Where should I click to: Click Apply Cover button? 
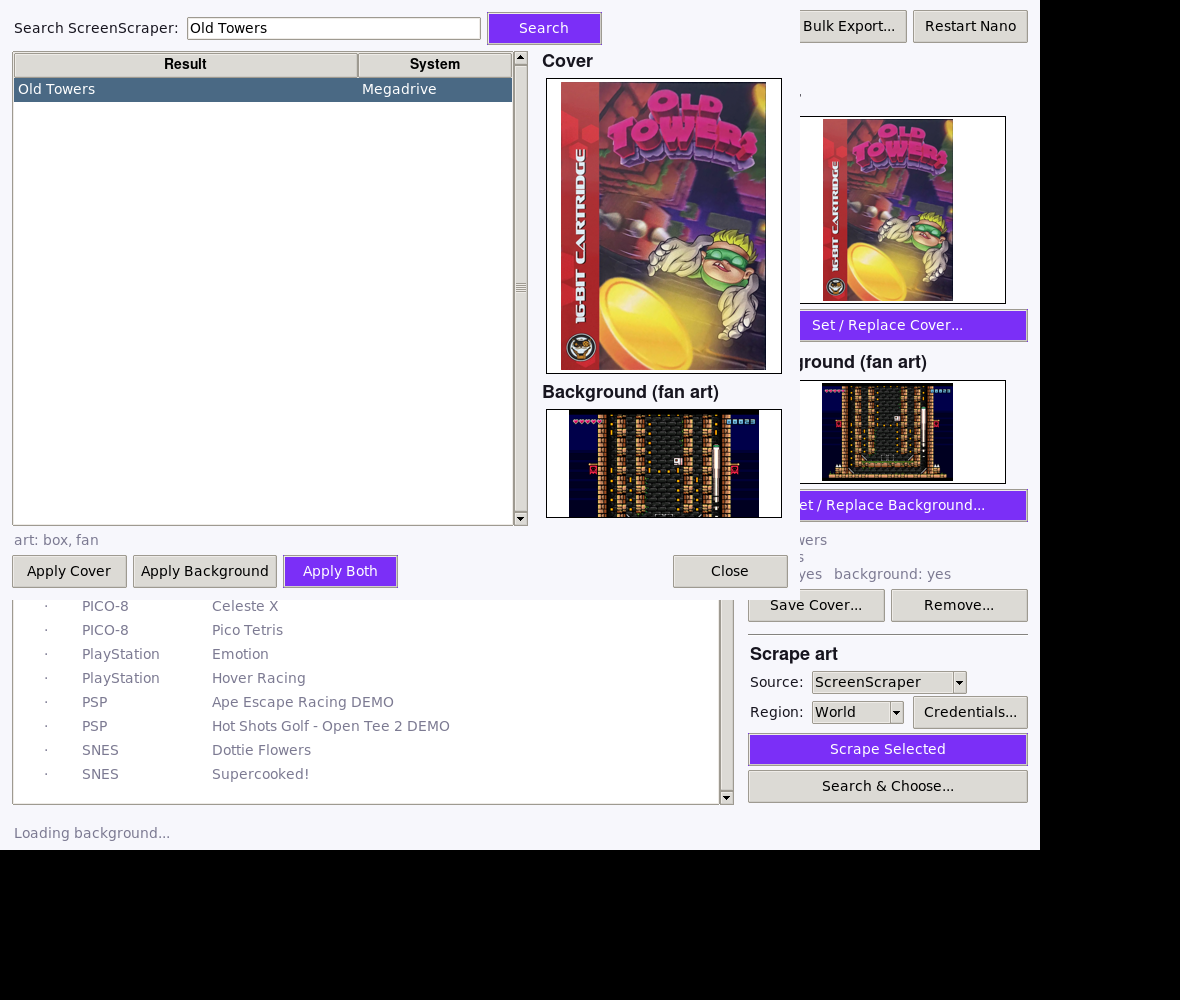pos(69,571)
